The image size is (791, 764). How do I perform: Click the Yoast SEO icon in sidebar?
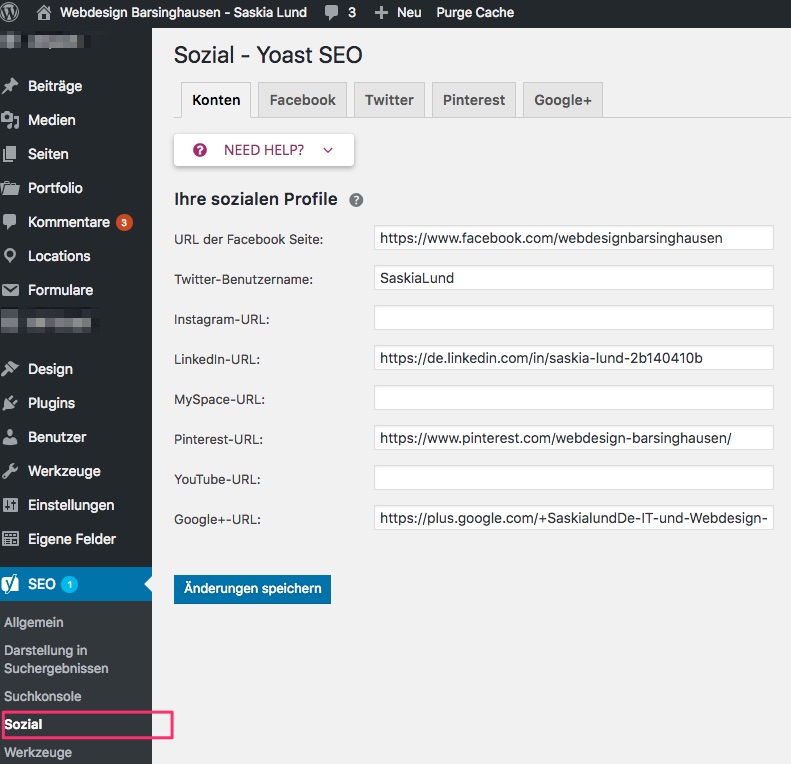click(11, 584)
